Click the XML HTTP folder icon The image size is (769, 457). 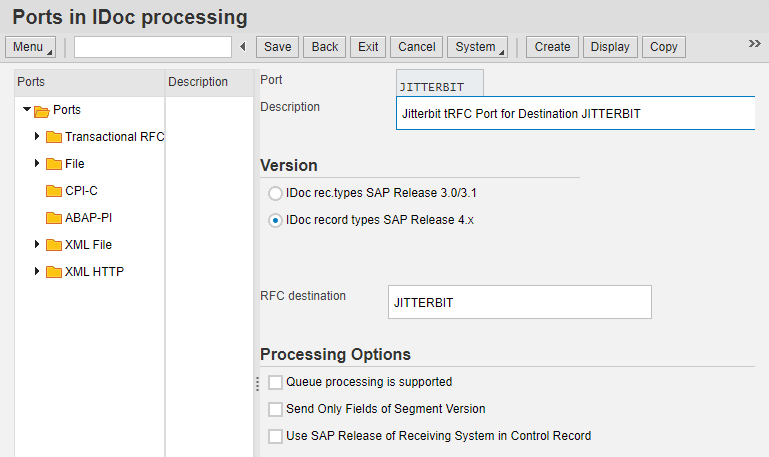(x=54, y=272)
